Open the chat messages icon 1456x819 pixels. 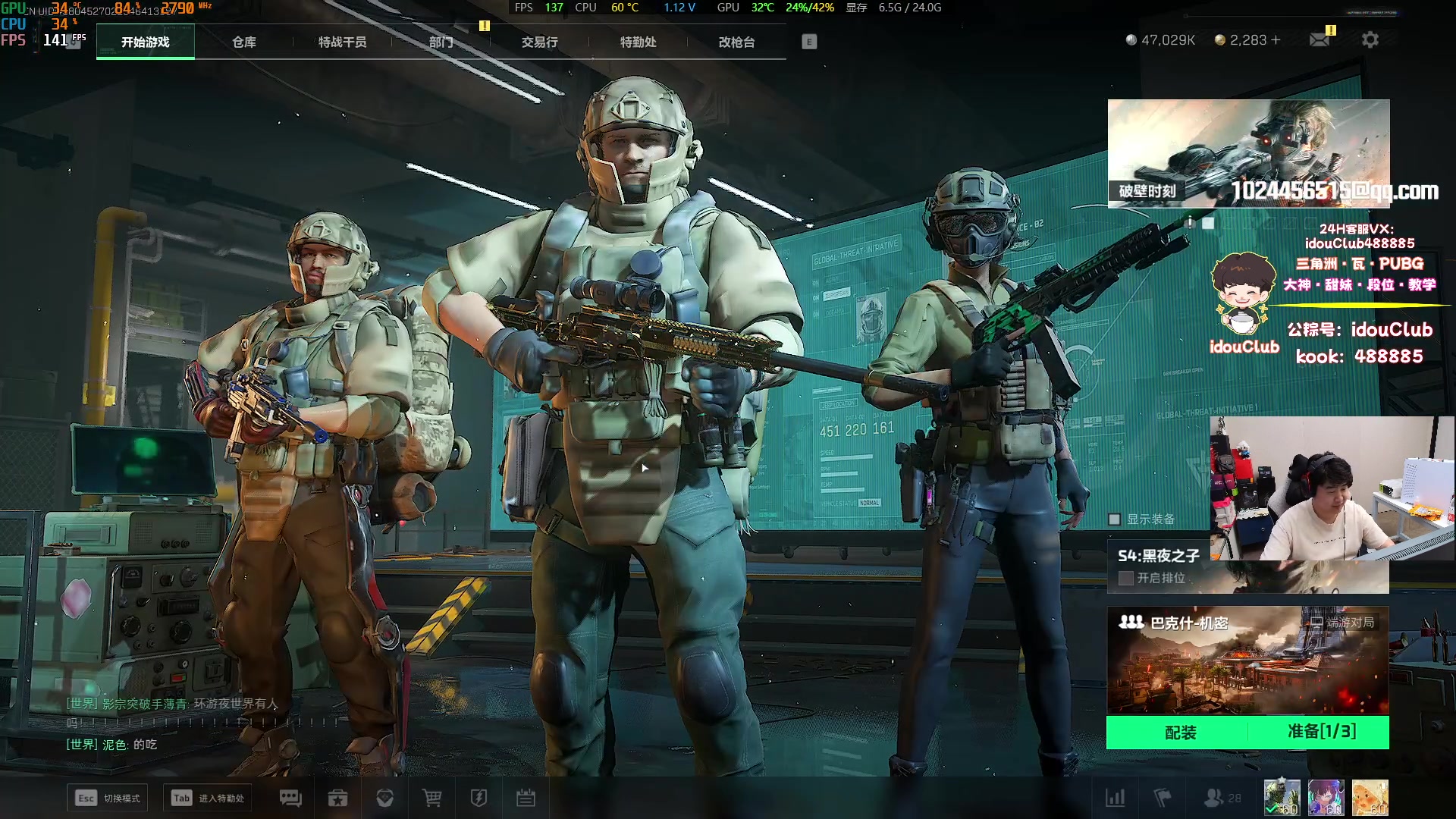290,798
